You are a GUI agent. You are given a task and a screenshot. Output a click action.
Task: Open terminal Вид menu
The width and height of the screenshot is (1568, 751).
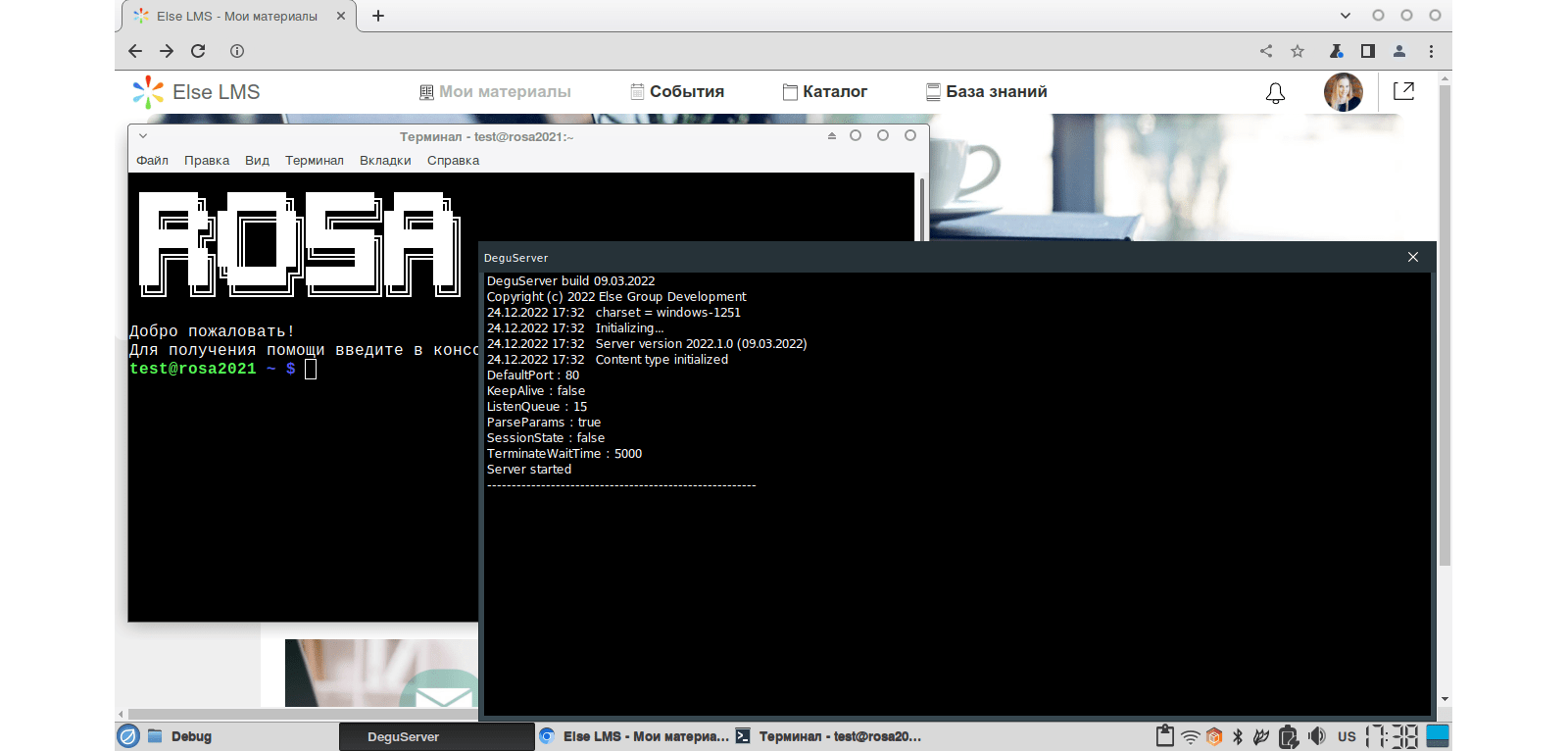(x=257, y=161)
